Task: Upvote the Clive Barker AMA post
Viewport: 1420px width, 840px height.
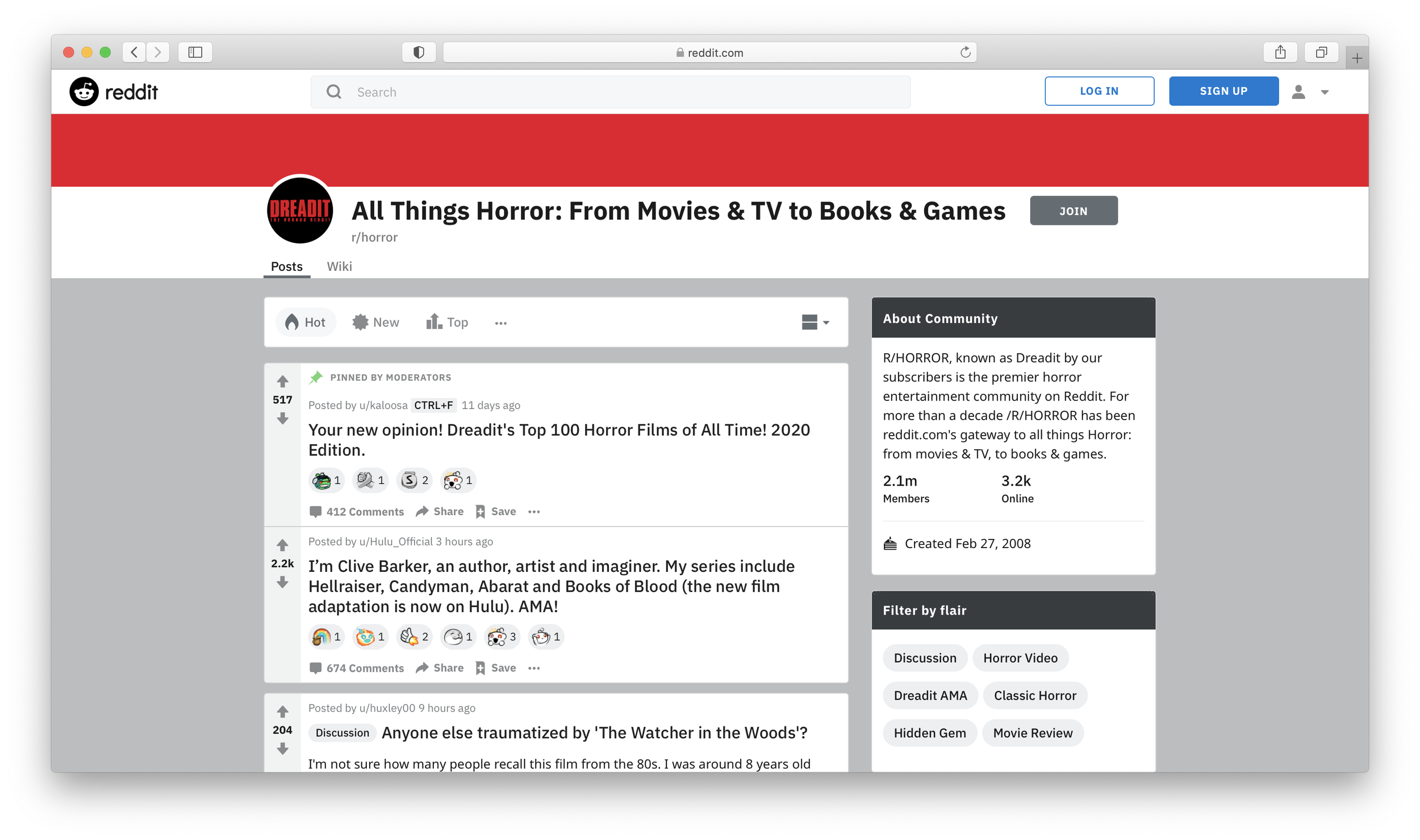Action: coord(282,545)
